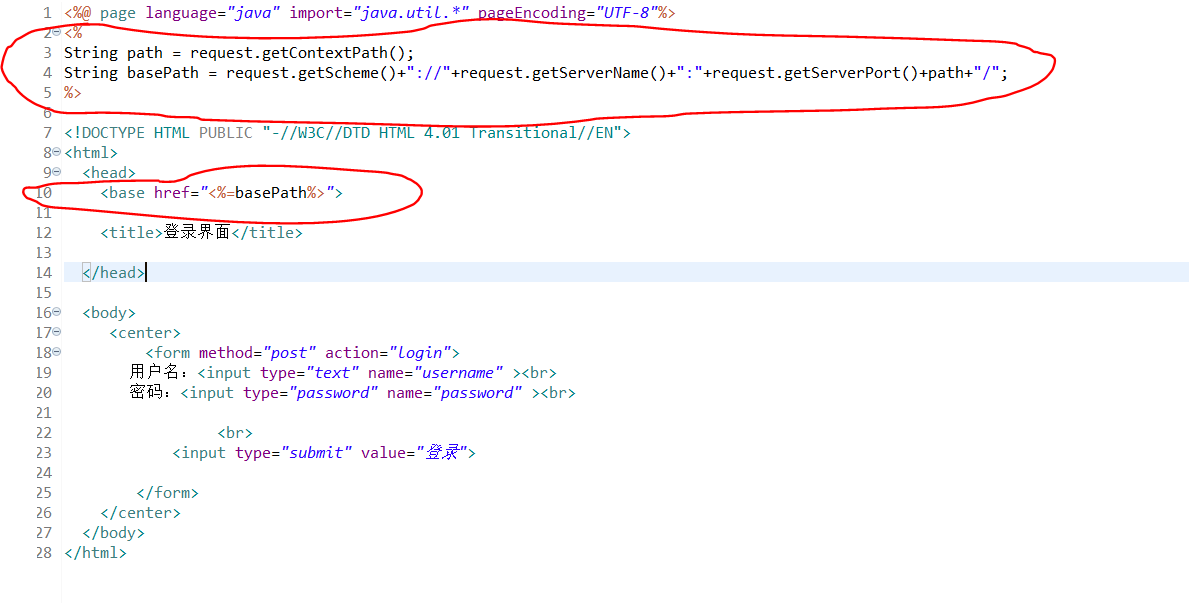Click the value "登录" string
The height and width of the screenshot is (603, 1189).
(x=441, y=453)
